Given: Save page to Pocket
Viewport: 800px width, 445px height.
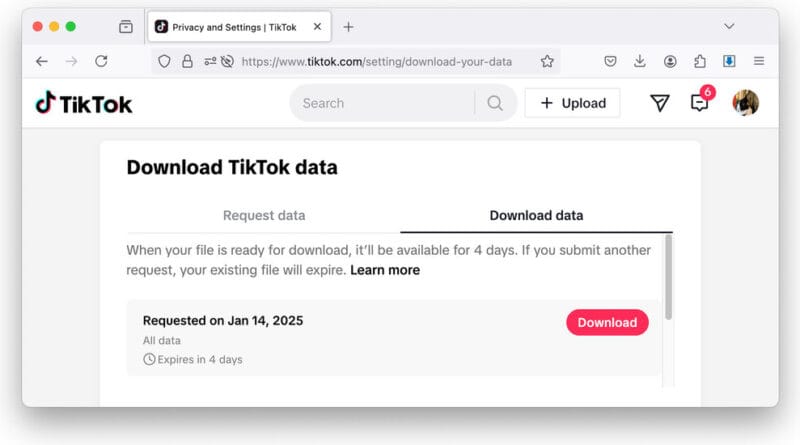Looking at the screenshot, I should (610, 61).
